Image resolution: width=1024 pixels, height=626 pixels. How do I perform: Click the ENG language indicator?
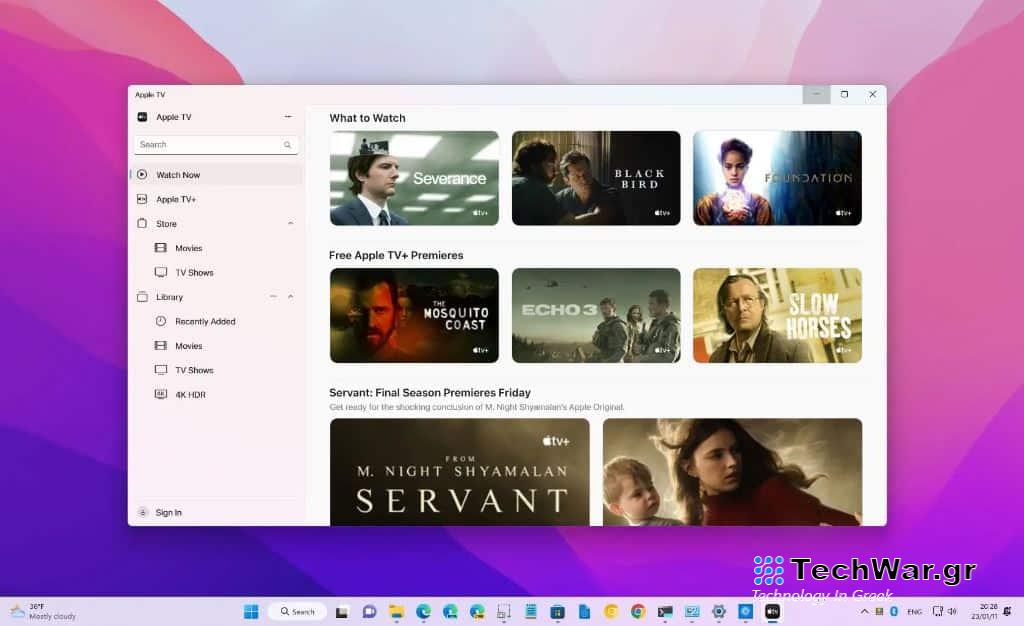tap(913, 611)
